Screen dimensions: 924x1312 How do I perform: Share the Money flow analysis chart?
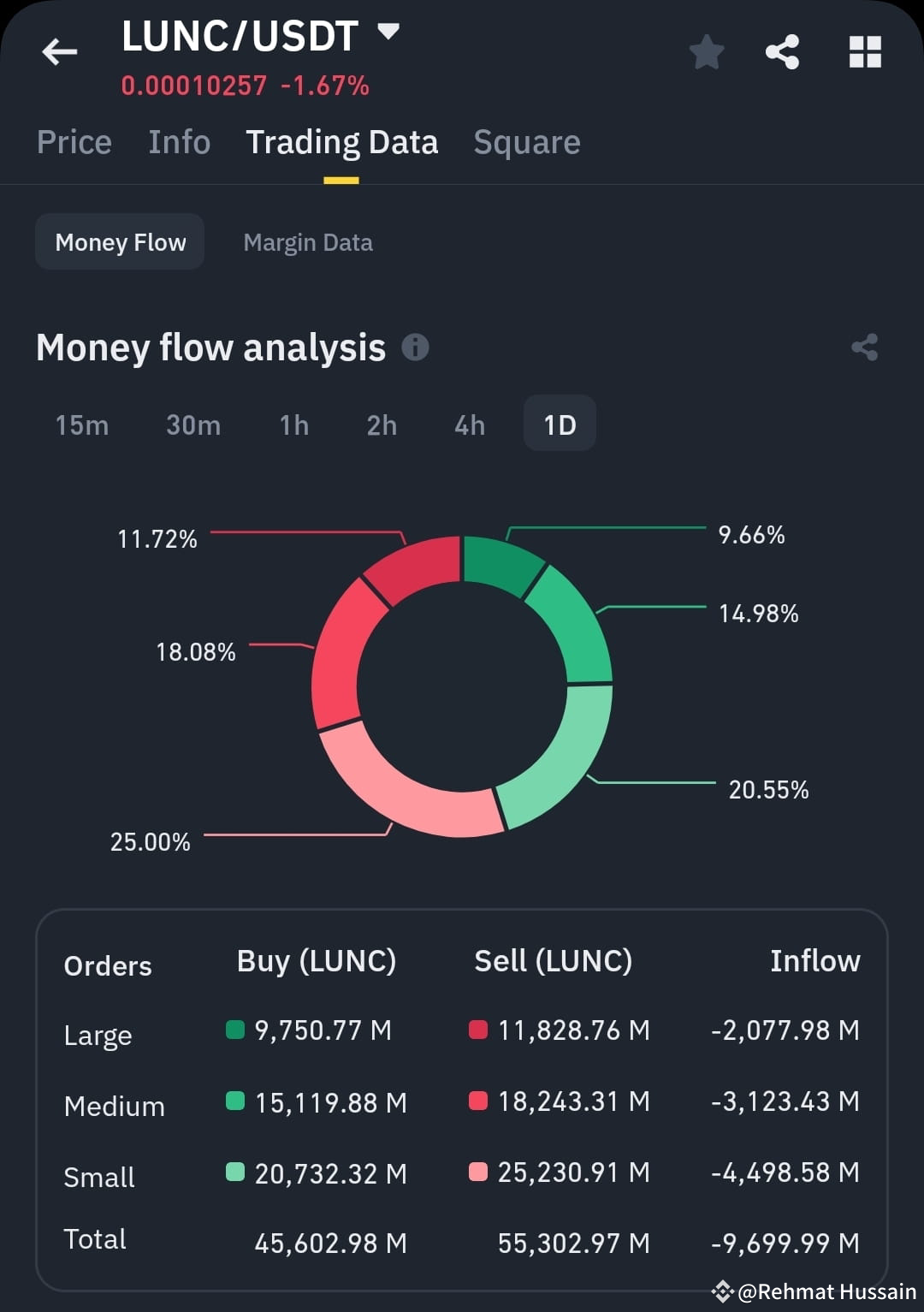pos(864,347)
